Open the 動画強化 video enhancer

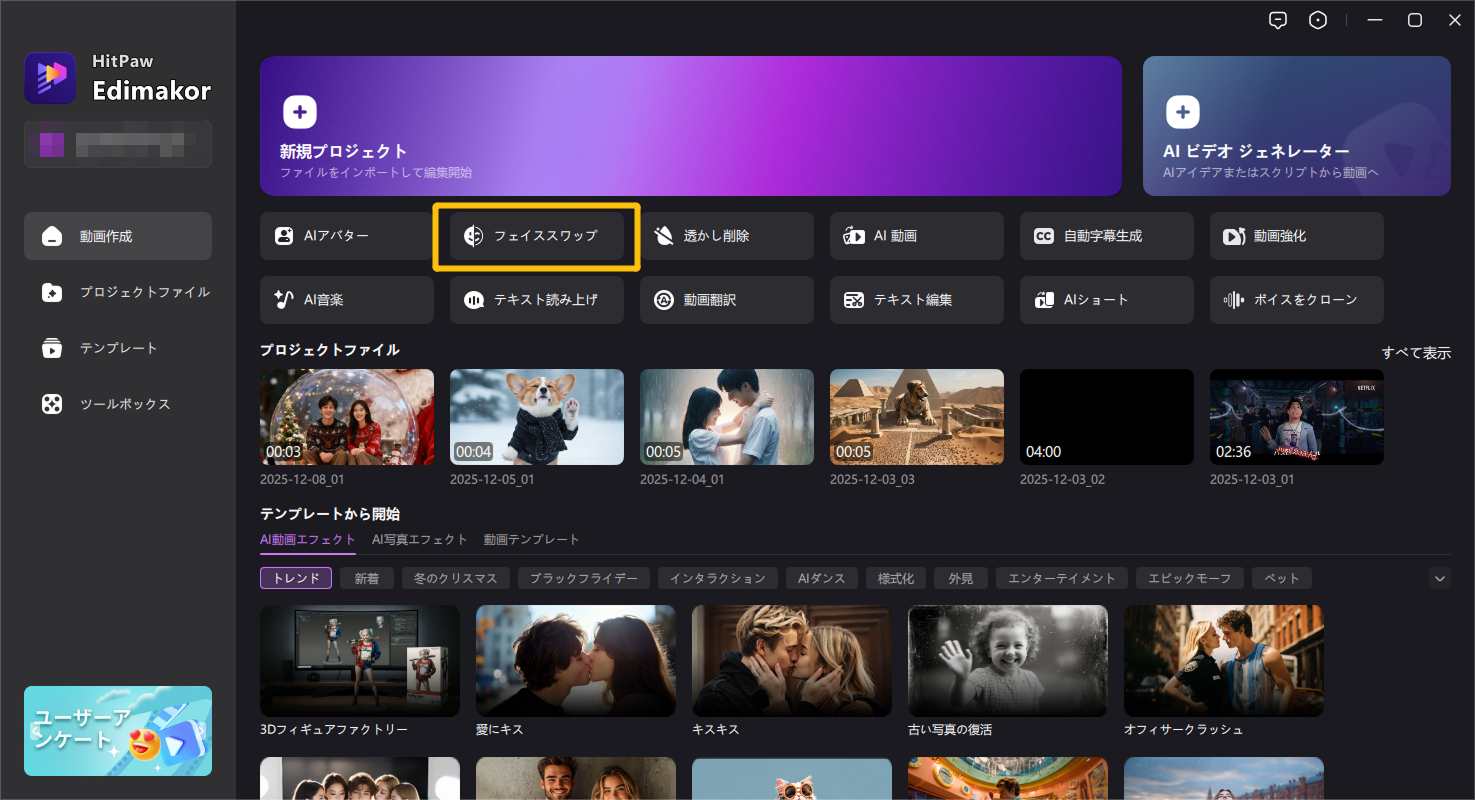click(x=1296, y=236)
